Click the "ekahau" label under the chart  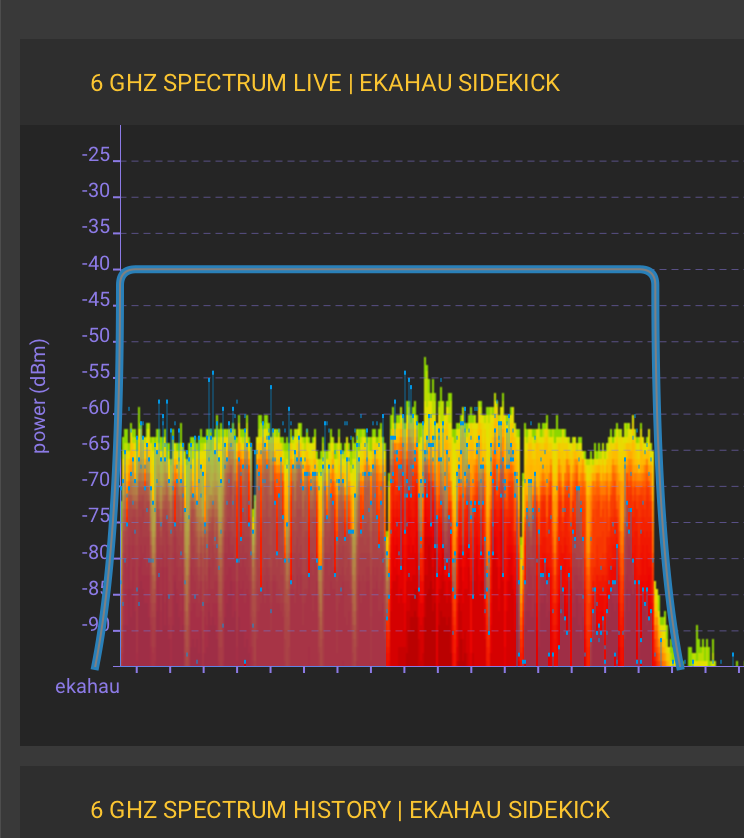pyautogui.click(x=87, y=687)
